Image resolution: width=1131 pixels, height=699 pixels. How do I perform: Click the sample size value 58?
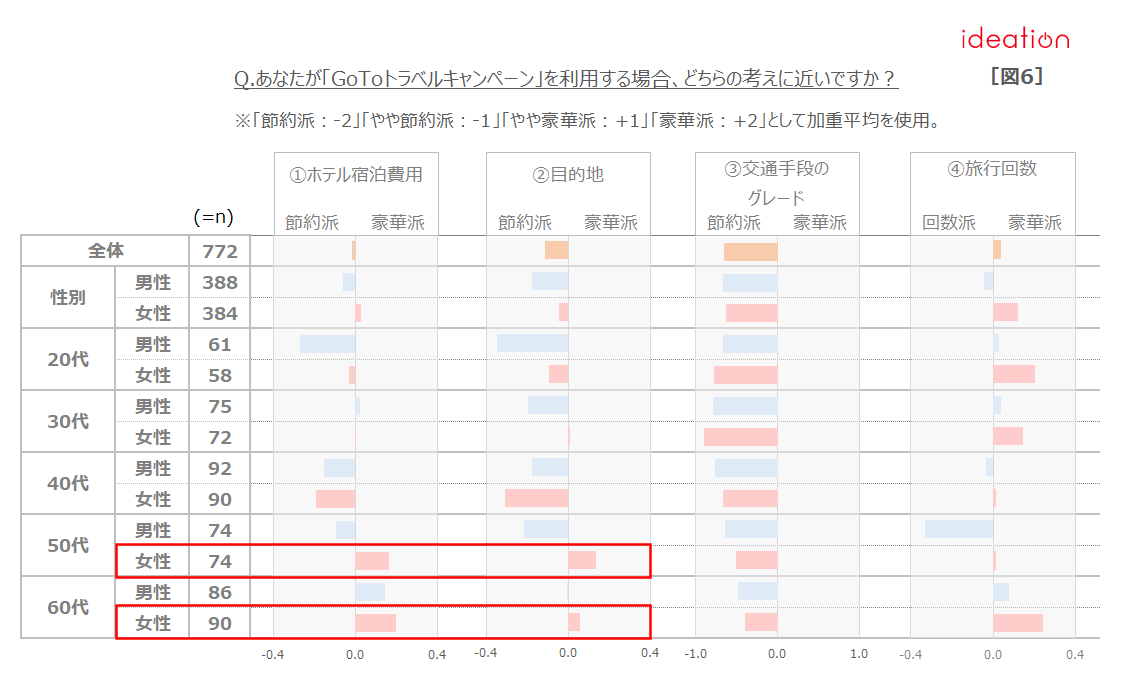[219, 376]
